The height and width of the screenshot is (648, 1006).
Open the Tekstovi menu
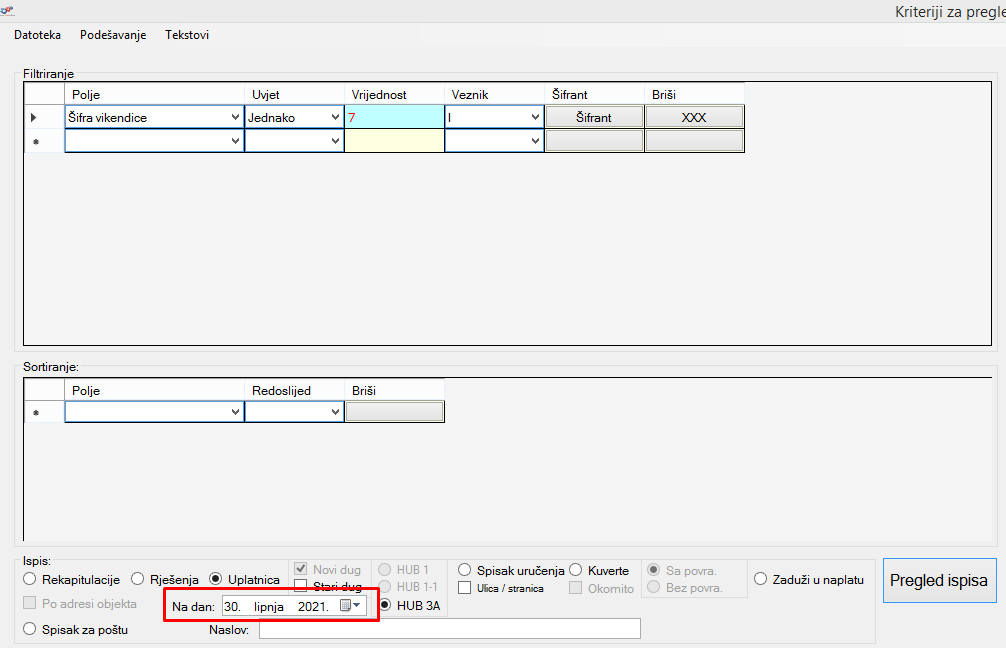click(187, 35)
